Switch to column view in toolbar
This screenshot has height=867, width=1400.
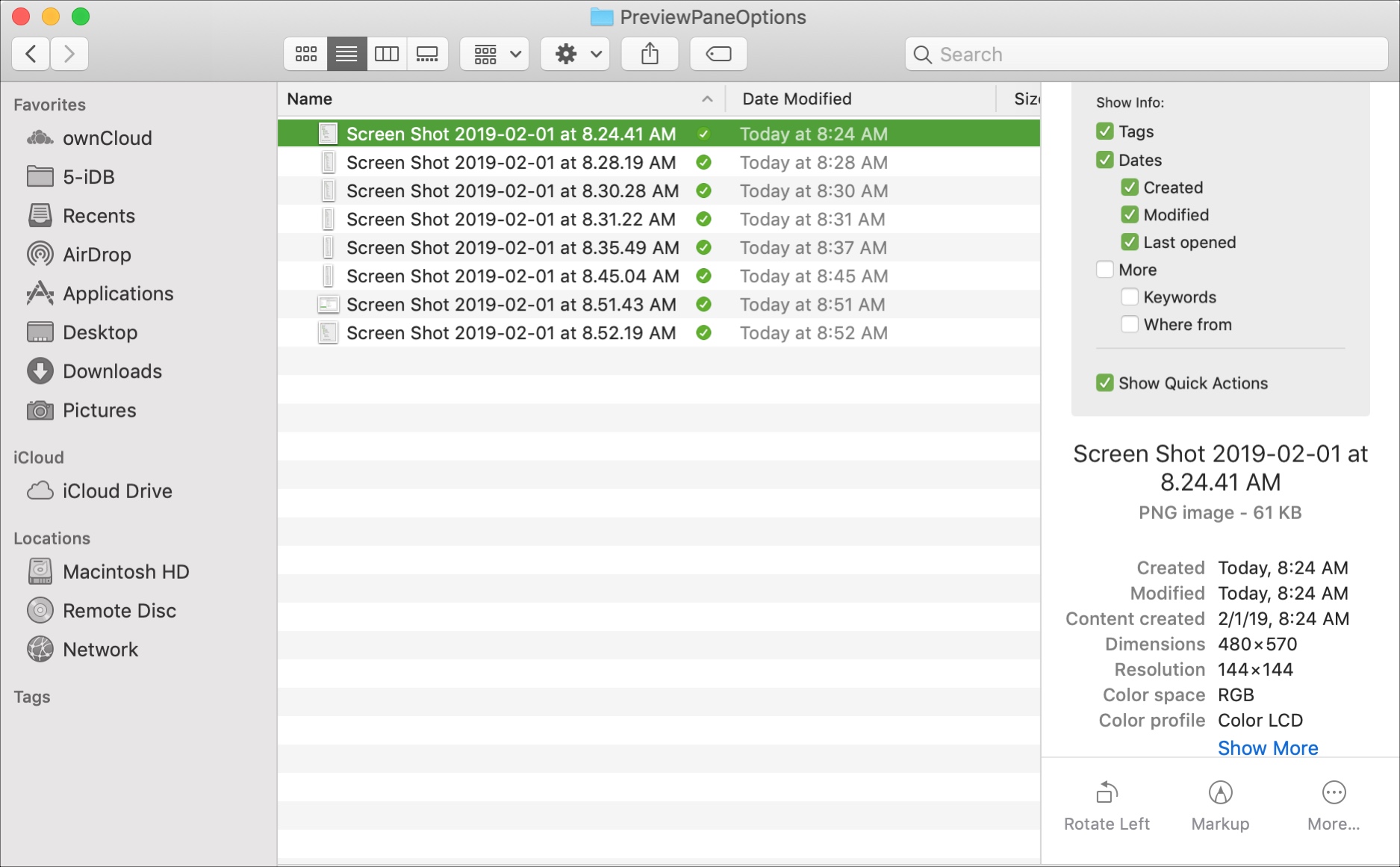point(387,54)
